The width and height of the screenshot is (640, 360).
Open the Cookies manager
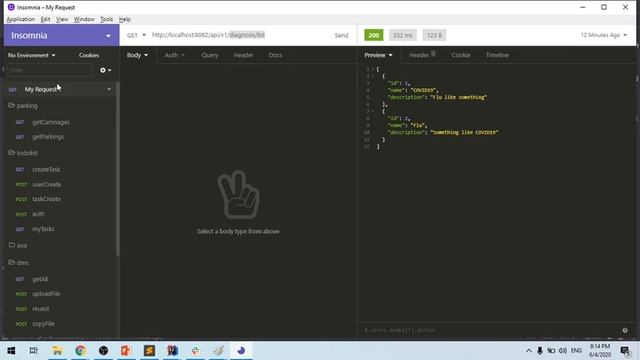coord(89,55)
